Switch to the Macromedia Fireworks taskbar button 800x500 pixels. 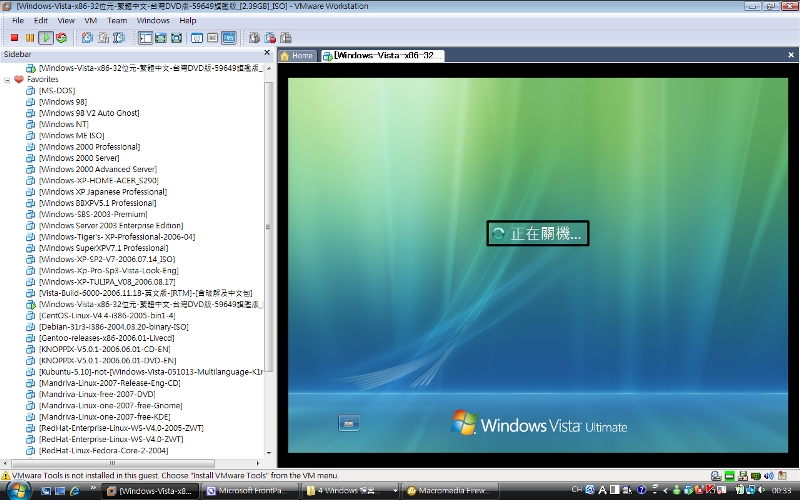tap(451, 491)
